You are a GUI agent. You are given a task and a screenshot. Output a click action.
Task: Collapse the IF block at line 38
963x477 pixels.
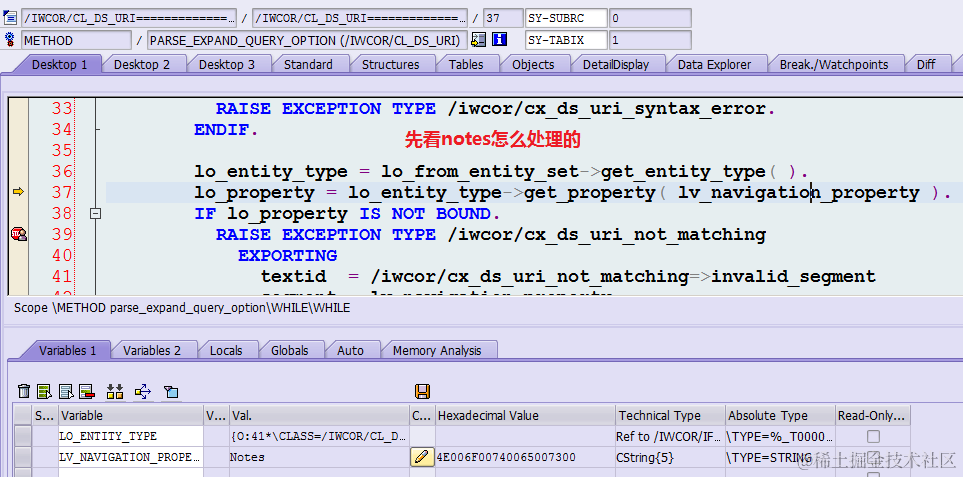(x=95, y=214)
